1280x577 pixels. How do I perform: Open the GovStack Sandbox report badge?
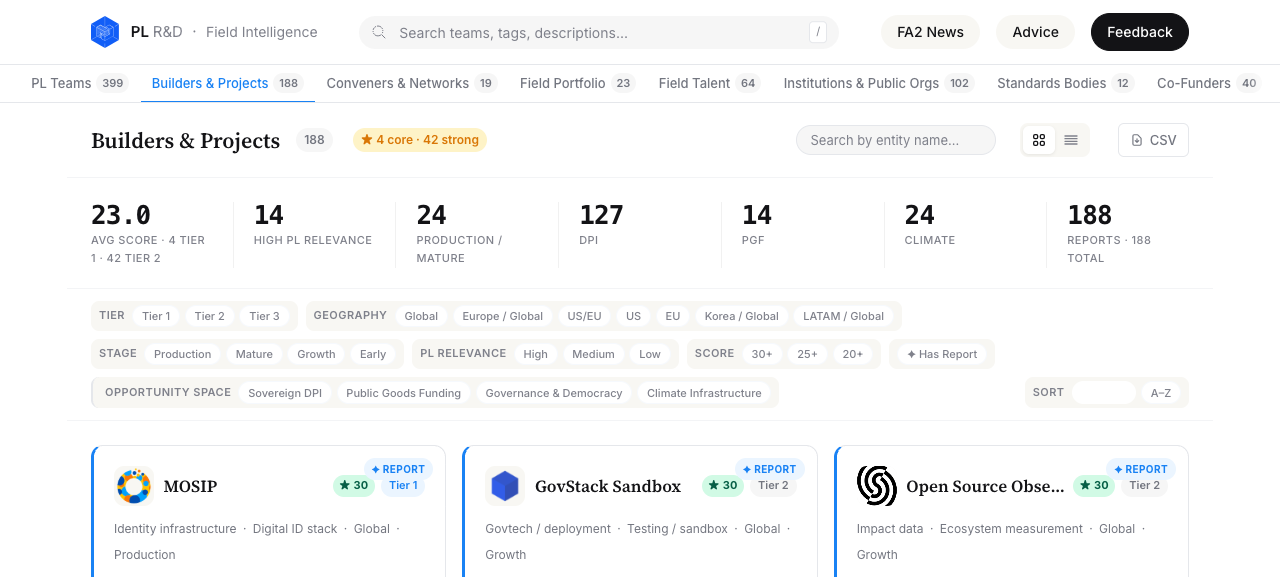769,469
